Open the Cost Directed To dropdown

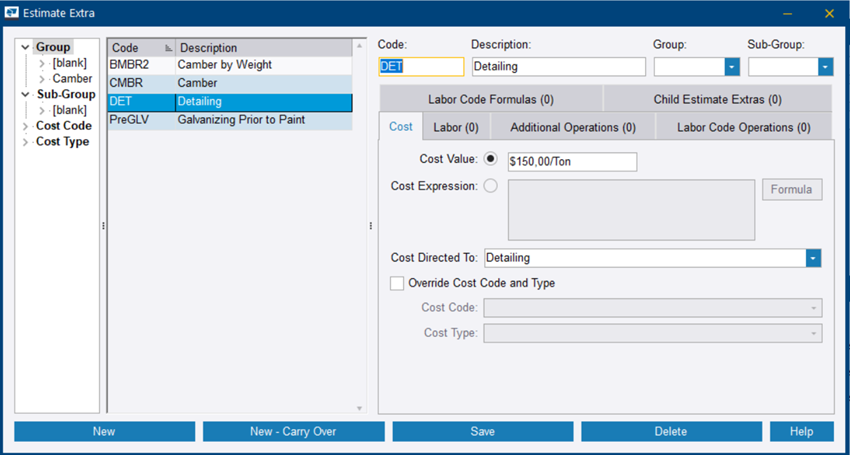[x=814, y=258]
